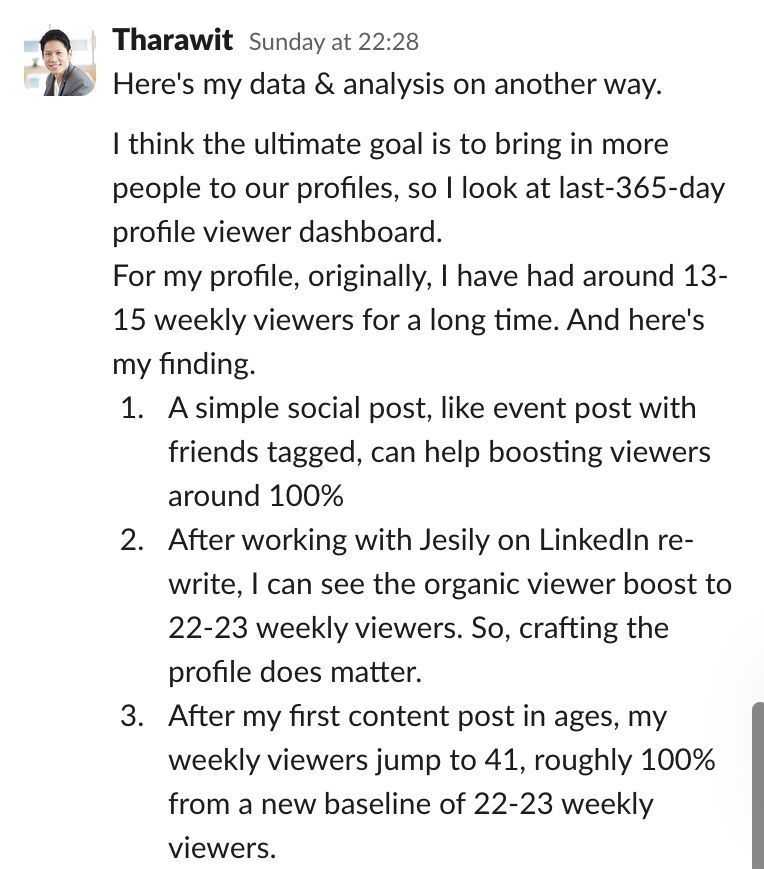Click the sender name Tharawit
Screen dimensions: 764x869
click(172, 40)
